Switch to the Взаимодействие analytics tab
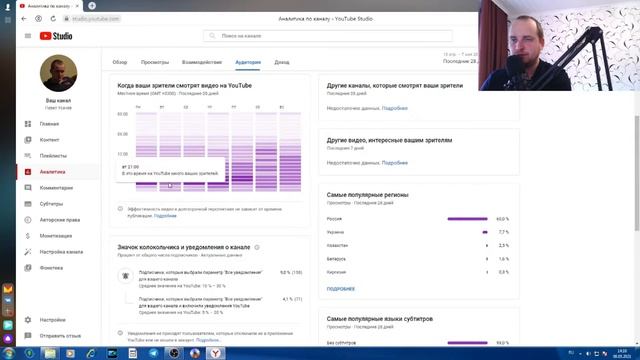 pos(202,62)
